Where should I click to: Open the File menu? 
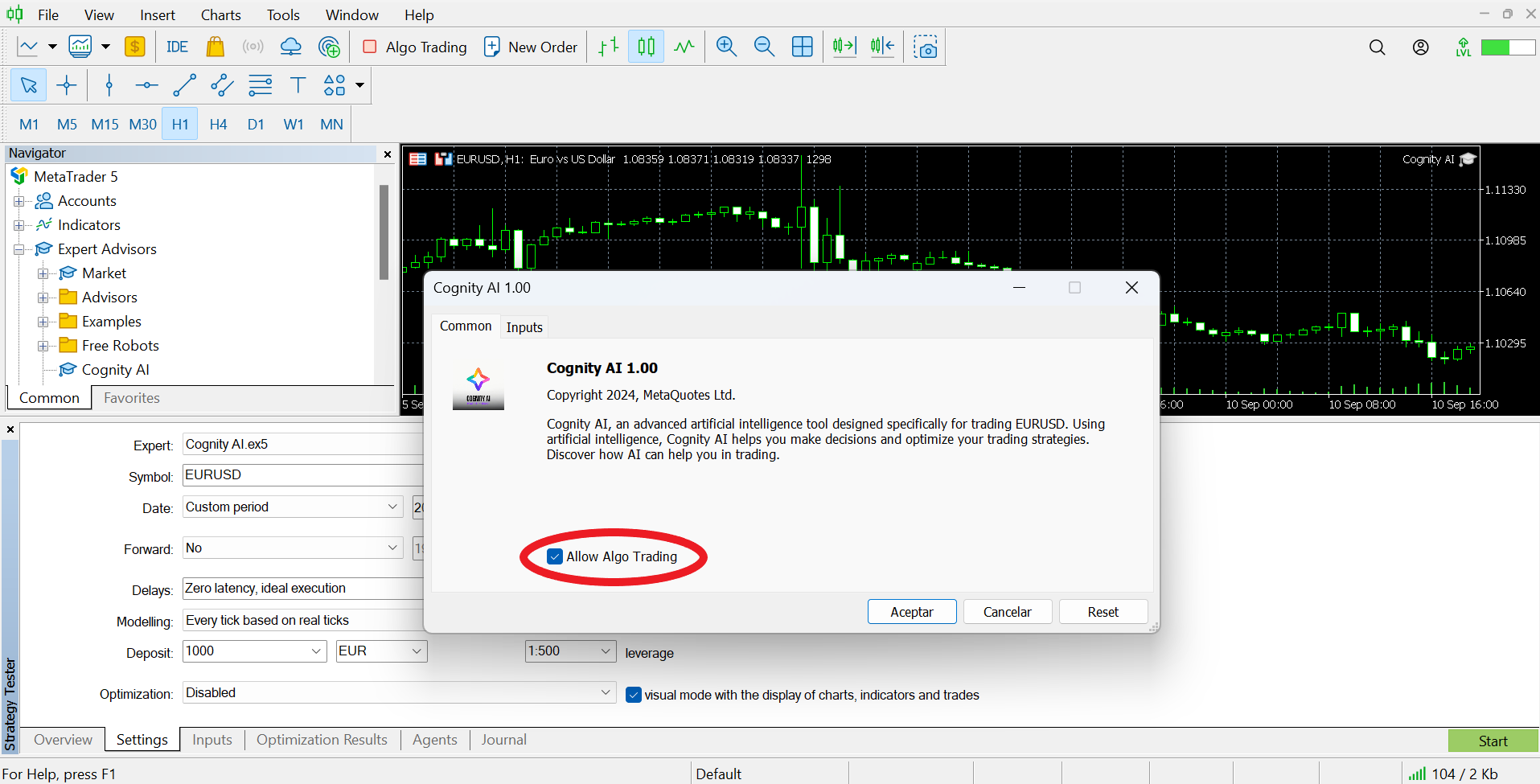click(x=48, y=14)
